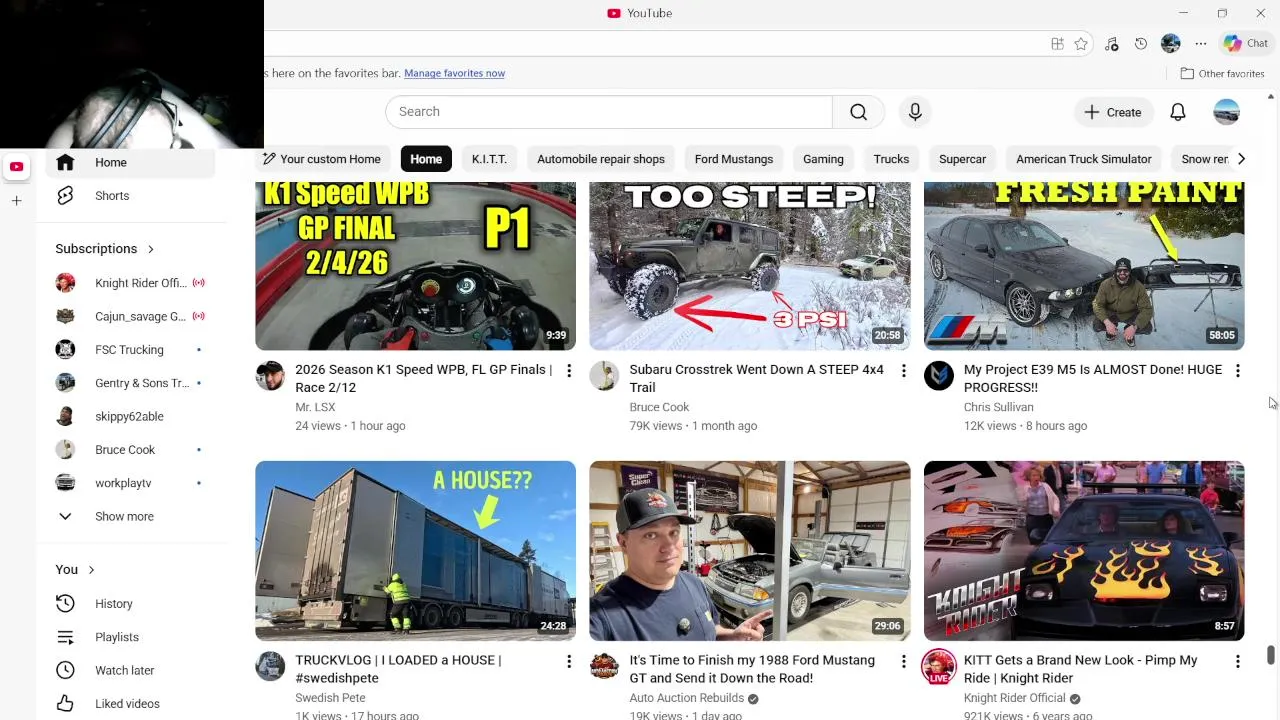Open browser settings ellipsis menu
This screenshot has width=1280, height=720.
1201,44
